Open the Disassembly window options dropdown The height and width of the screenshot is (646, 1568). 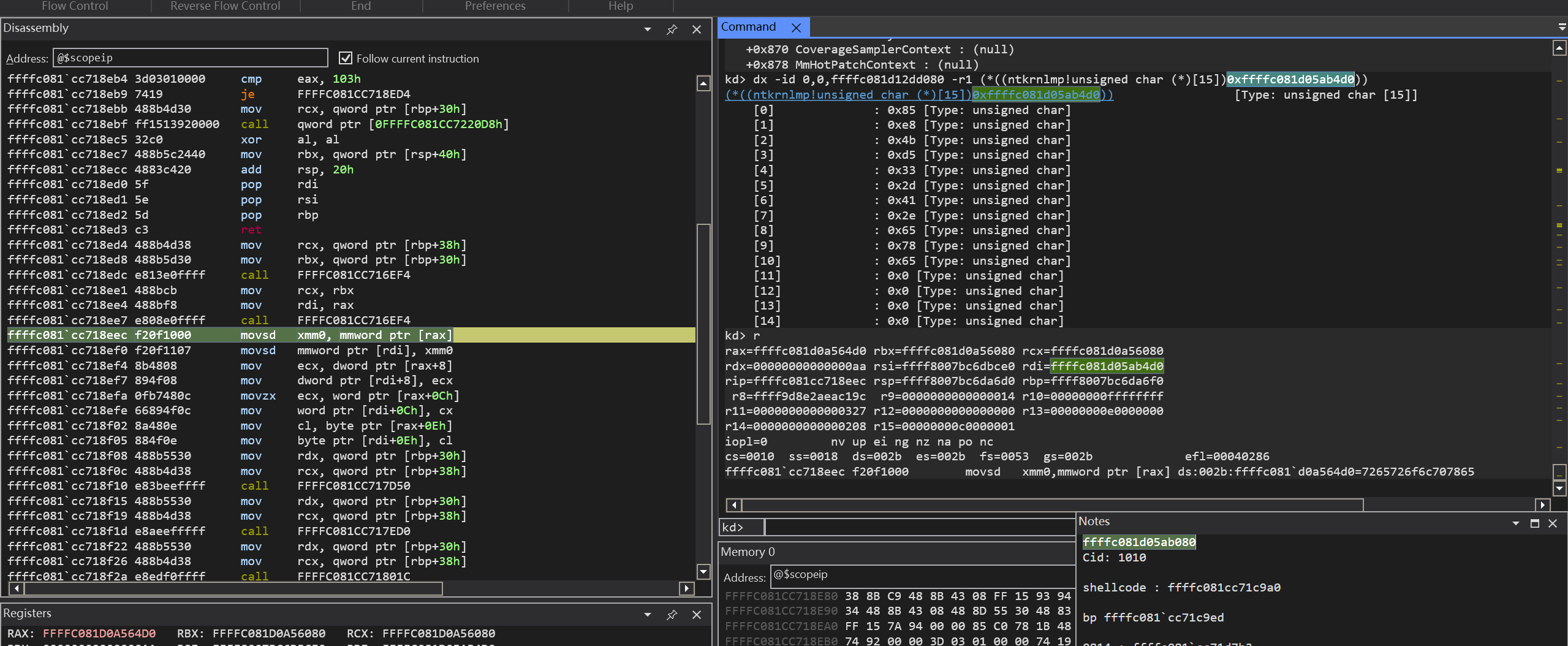(x=648, y=29)
